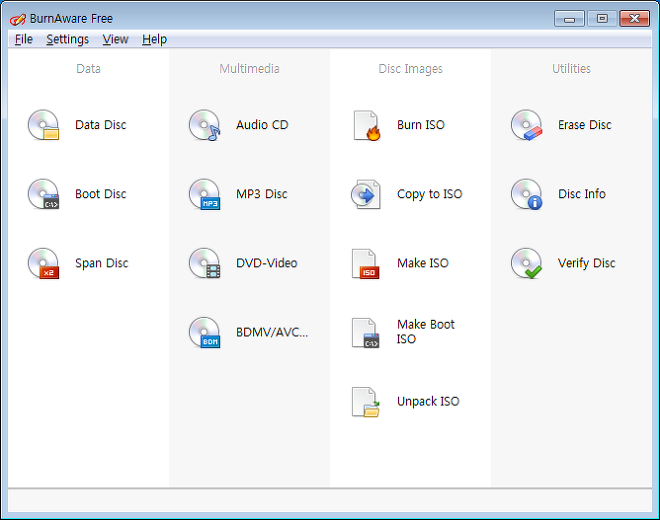The image size is (660, 520).
Task: Select the Copy to ISO label
Action: coord(430,194)
